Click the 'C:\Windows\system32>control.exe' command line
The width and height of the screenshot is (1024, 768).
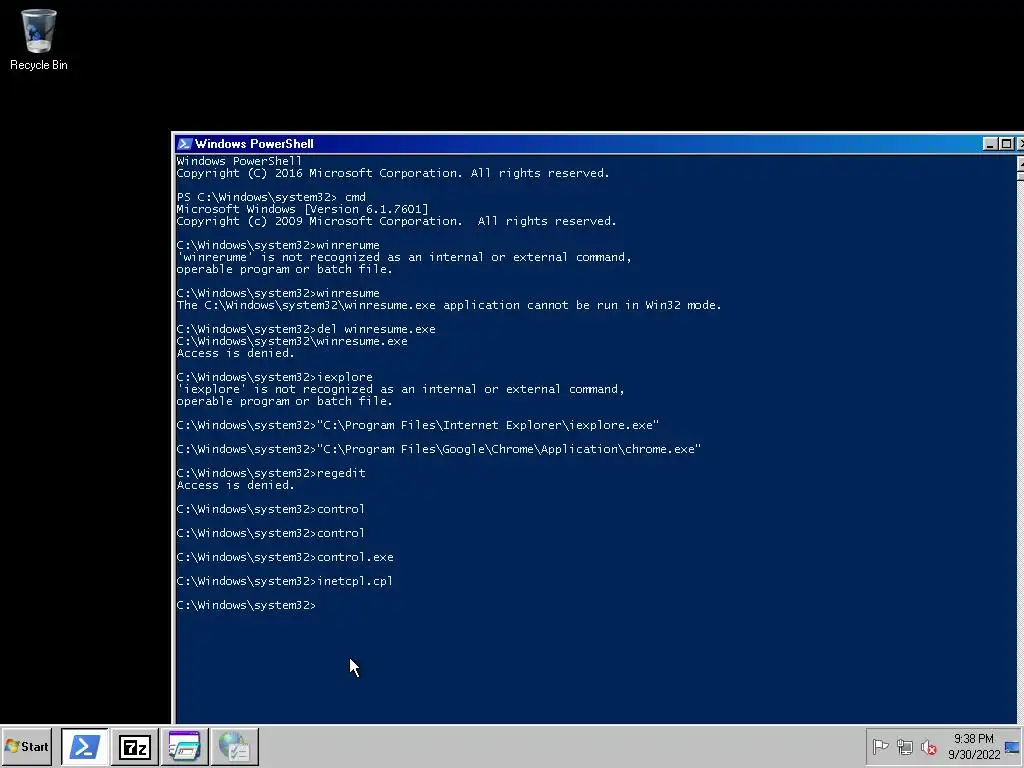point(285,558)
